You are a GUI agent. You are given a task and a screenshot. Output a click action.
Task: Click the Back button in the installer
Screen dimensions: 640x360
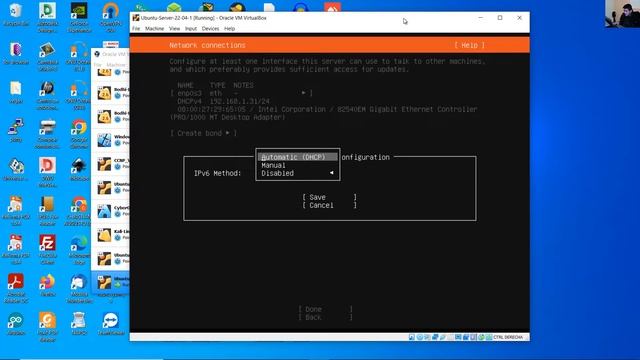pyautogui.click(x=325, y=317)
